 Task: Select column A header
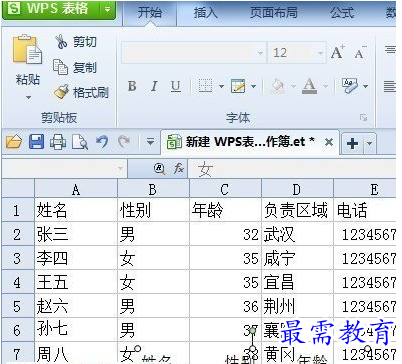tap(76, 189)
